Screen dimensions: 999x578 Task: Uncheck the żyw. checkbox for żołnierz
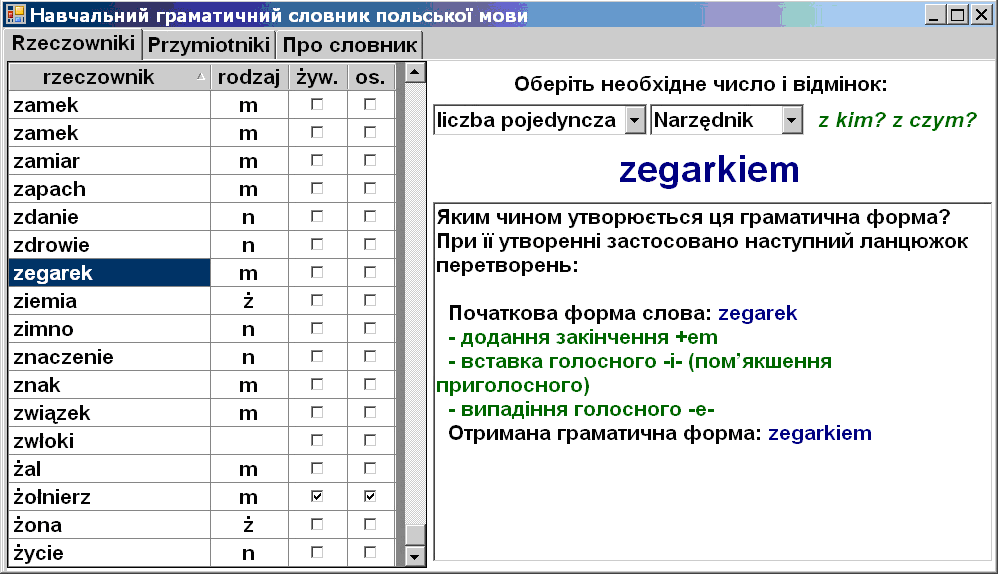[317, 497]
